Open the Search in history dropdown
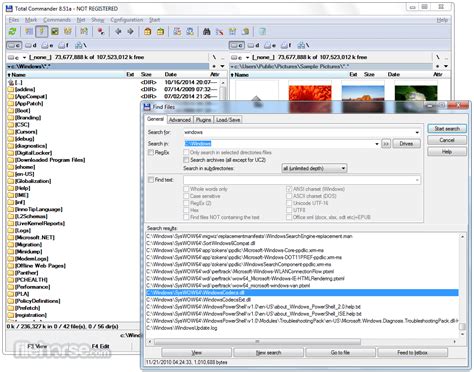474x372 pixels. [x=377, y=144]
